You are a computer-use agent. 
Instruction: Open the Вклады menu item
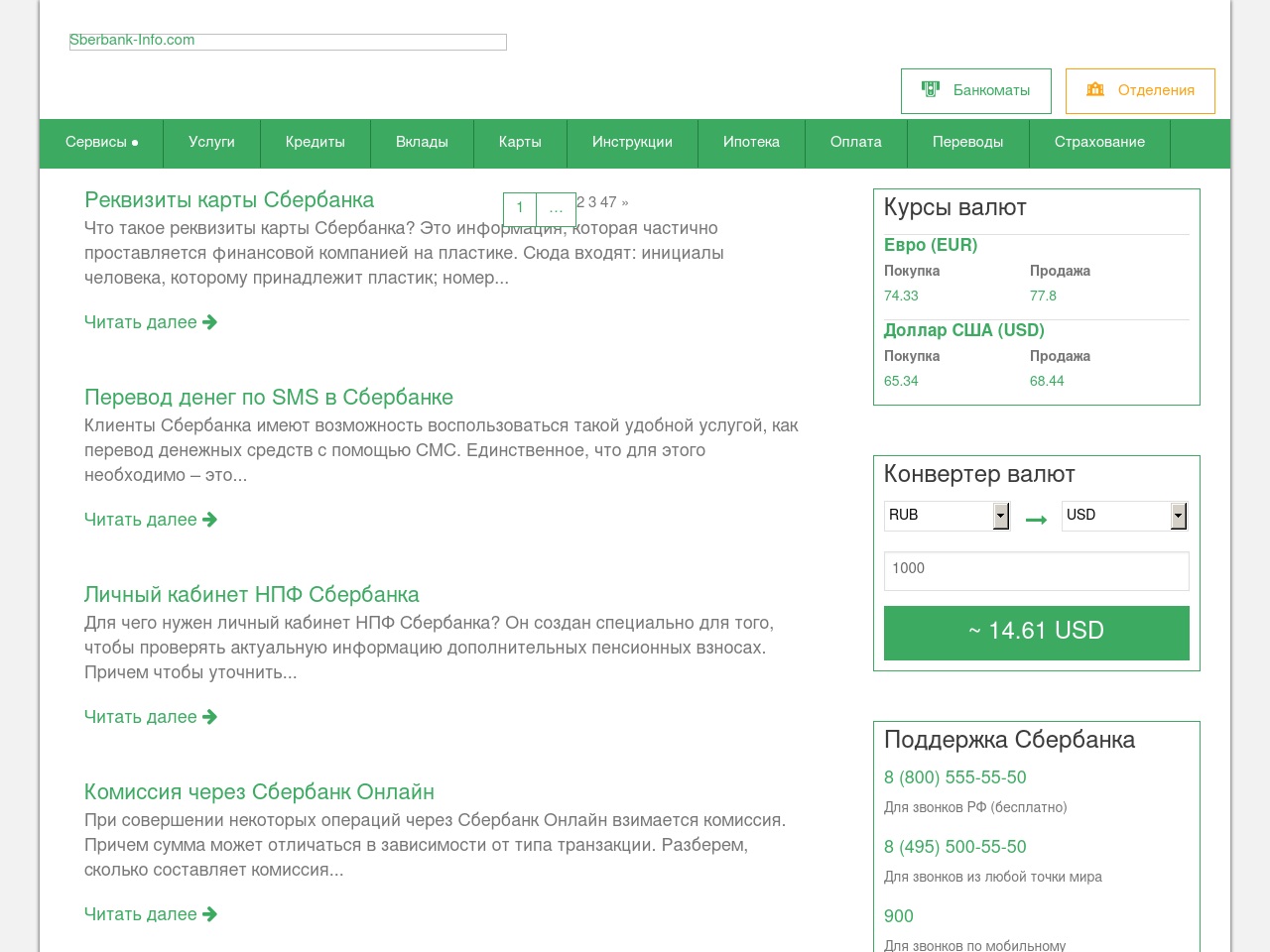tap(422, 142)
